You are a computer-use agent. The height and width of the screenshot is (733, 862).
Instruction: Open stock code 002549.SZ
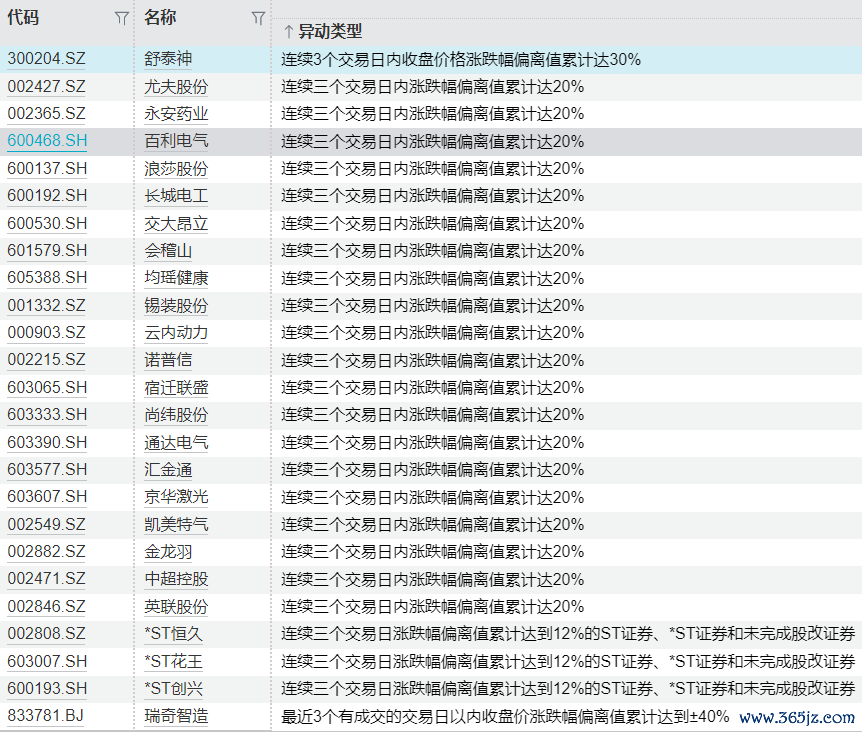(47, 524)
